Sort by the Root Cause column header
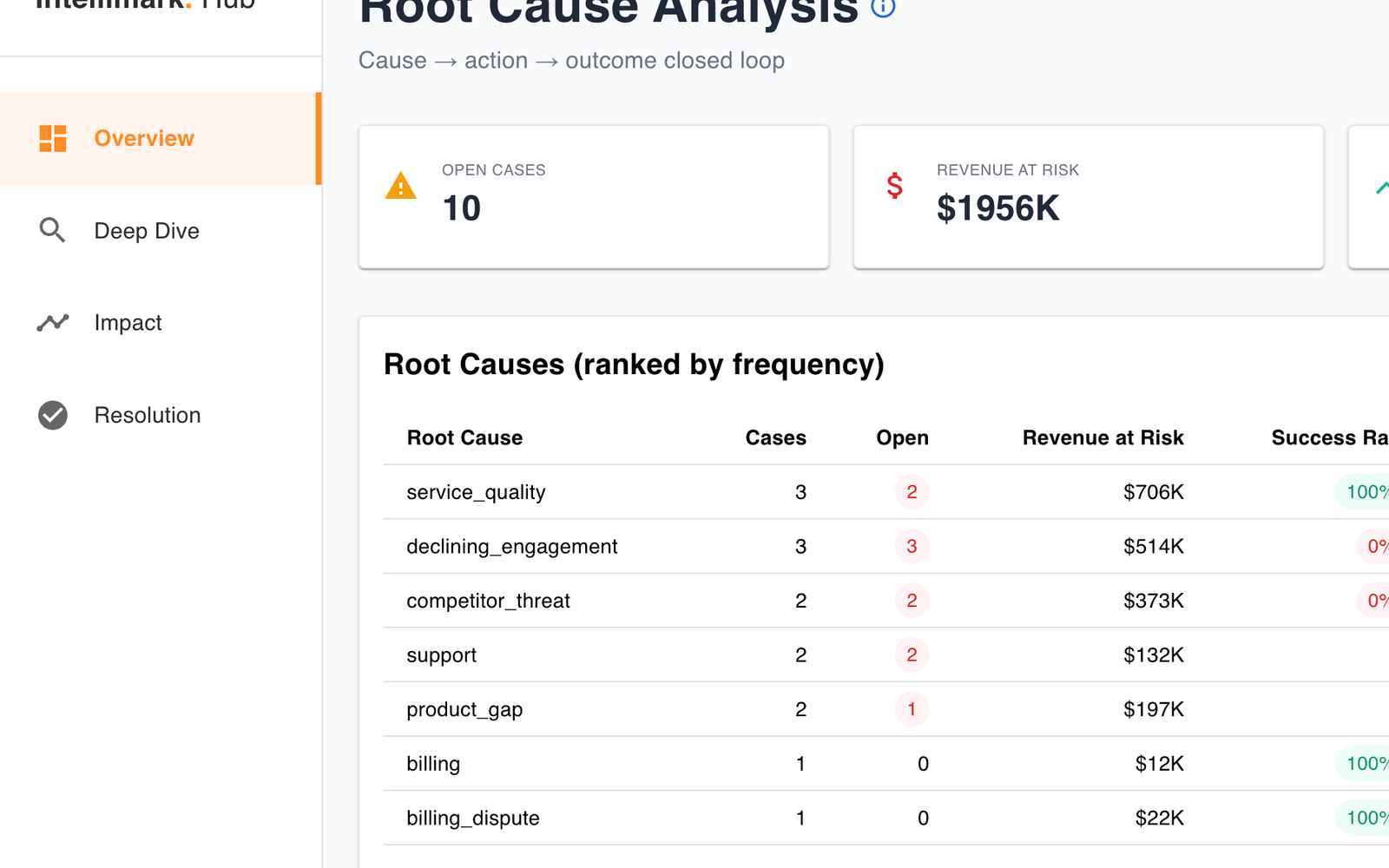Image resolution: width=1389 pixels, height=868 pixels. pos(464,437)
